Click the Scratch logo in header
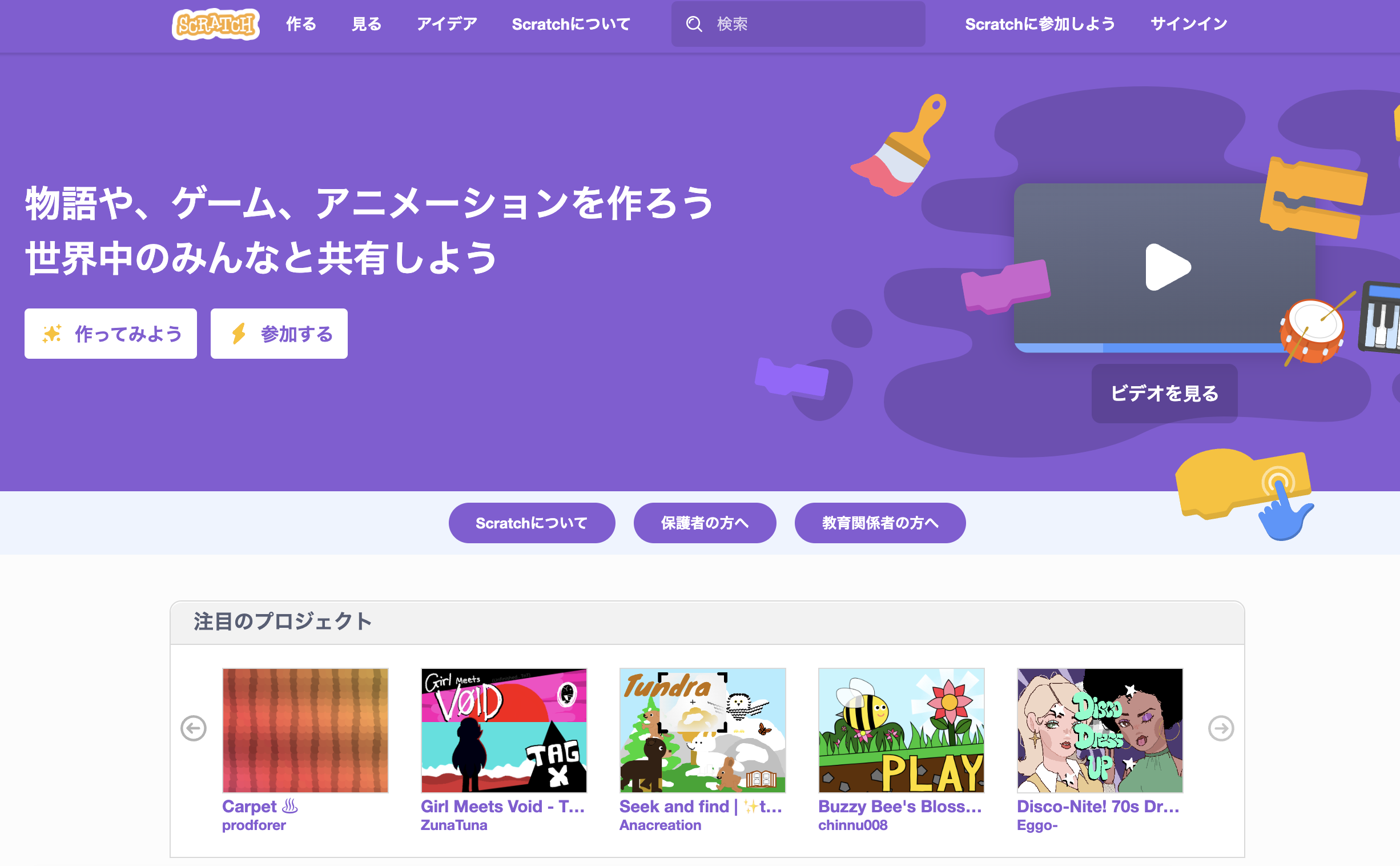This screenshot has height=866, width=1400. tap(215, 24)
